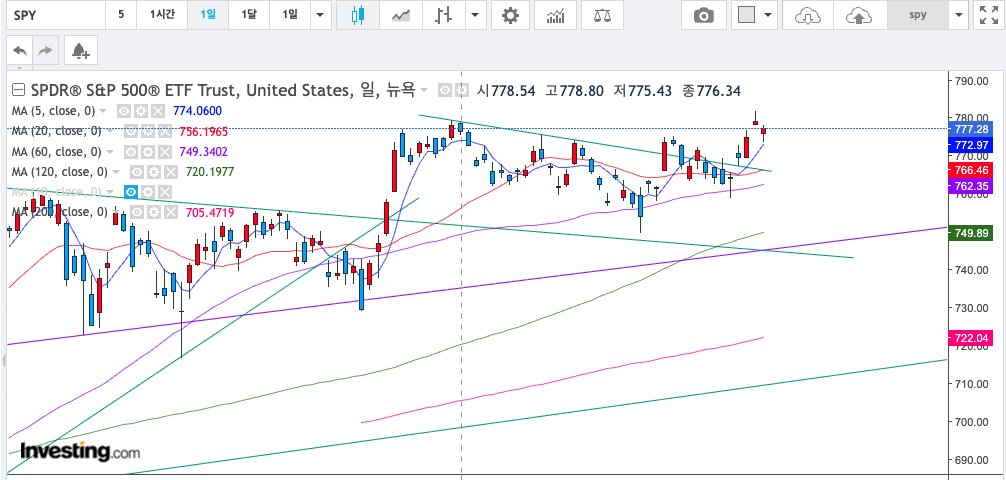Viewport: 1006px width, 480px height.
Task: Select the 1시간 interval
Action: (162, 15)
